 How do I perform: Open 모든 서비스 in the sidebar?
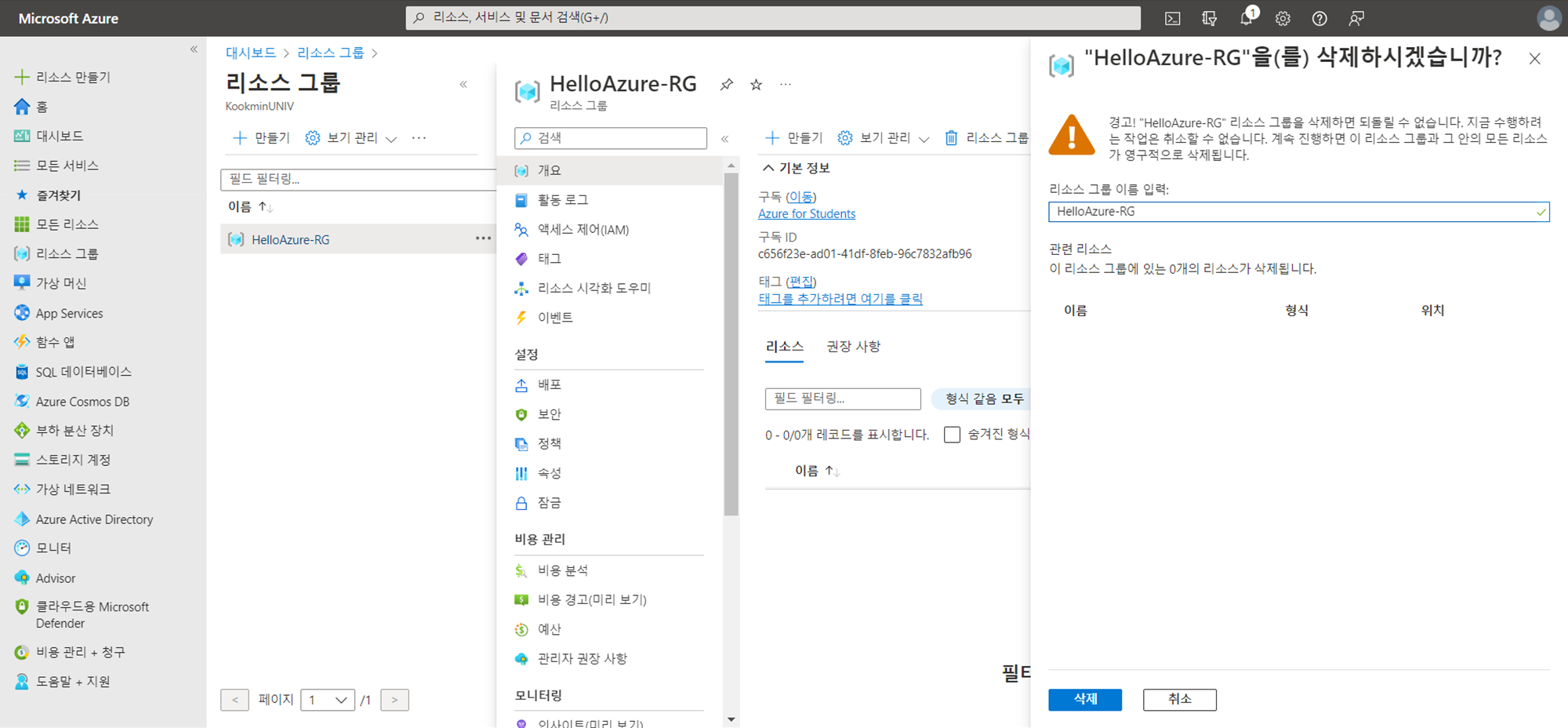[56, 166]
